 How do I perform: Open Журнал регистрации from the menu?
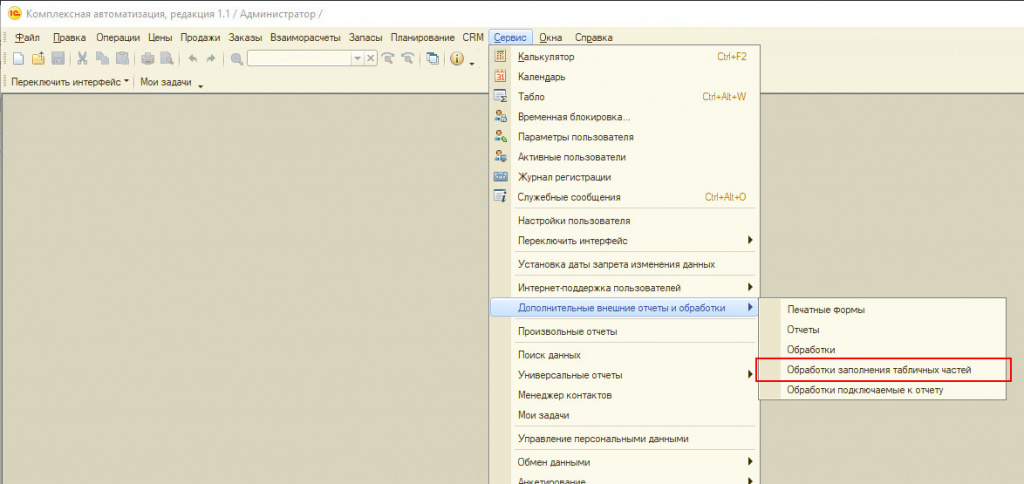[x=564, y=177]
